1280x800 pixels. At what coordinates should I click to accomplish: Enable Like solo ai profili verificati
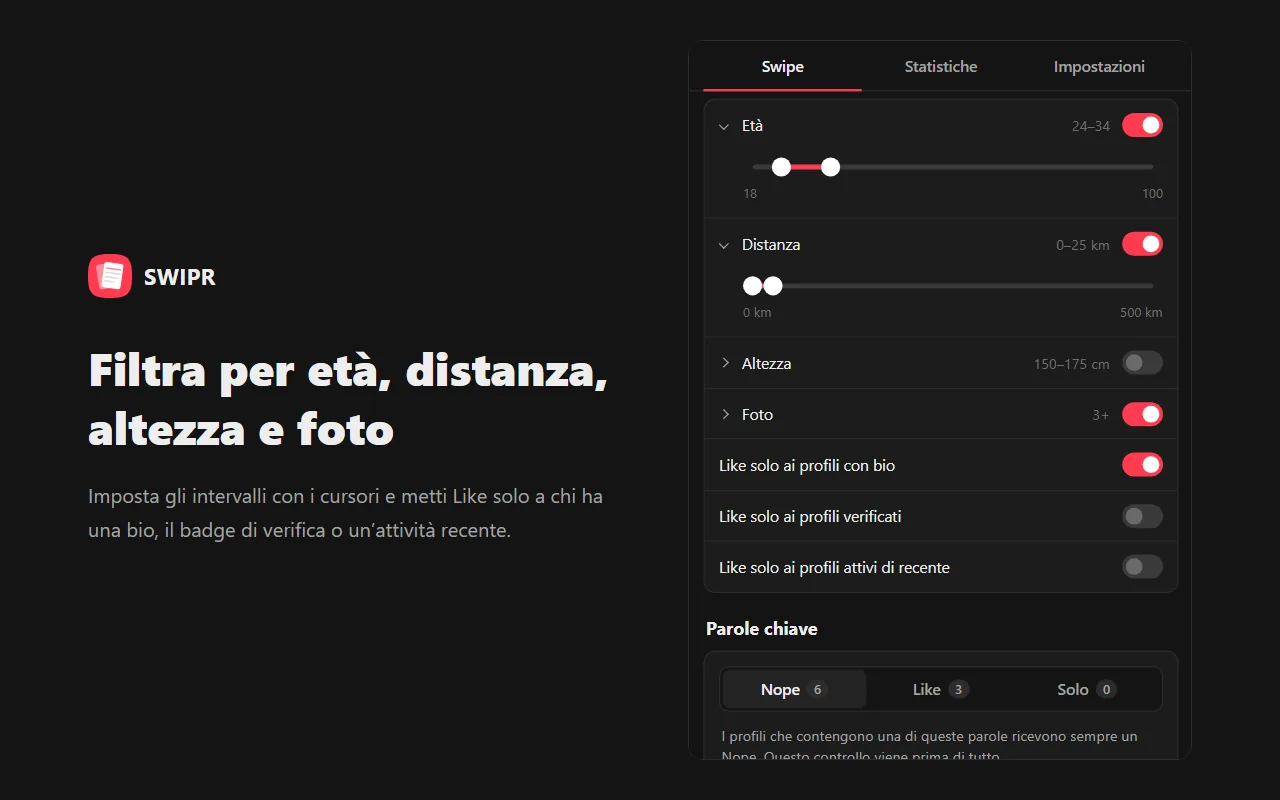[1142, 516]
